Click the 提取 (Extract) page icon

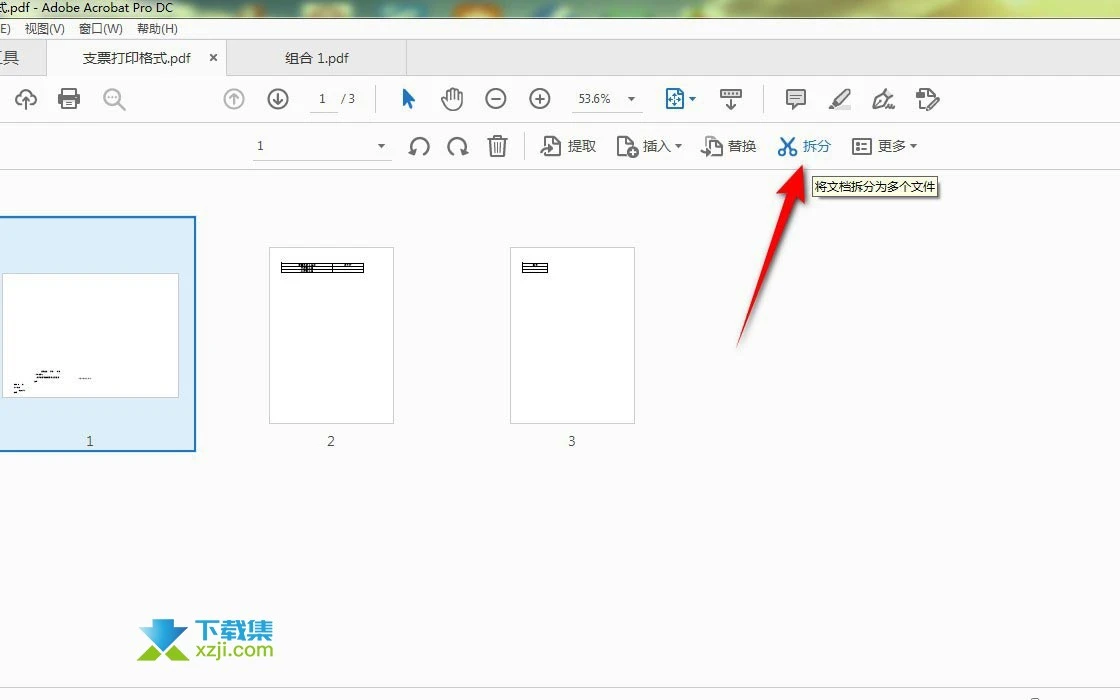point(568,146)
